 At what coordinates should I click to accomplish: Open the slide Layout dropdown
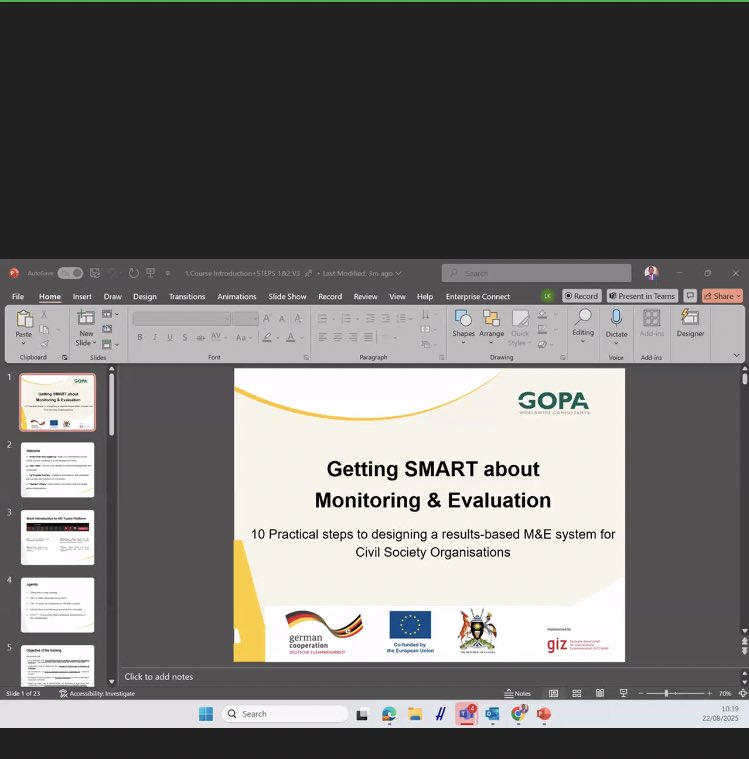click(x=109, y=314)
